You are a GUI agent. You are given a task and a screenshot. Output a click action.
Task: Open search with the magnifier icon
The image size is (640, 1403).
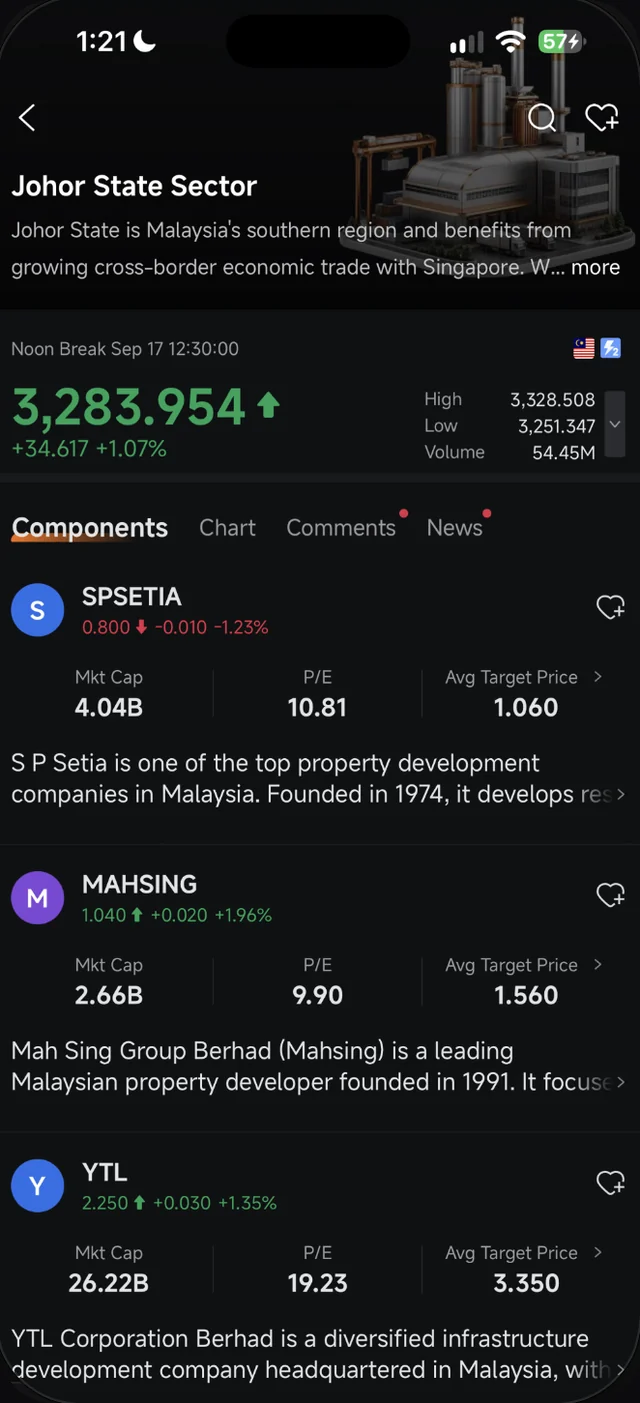[x=542, y=119]
